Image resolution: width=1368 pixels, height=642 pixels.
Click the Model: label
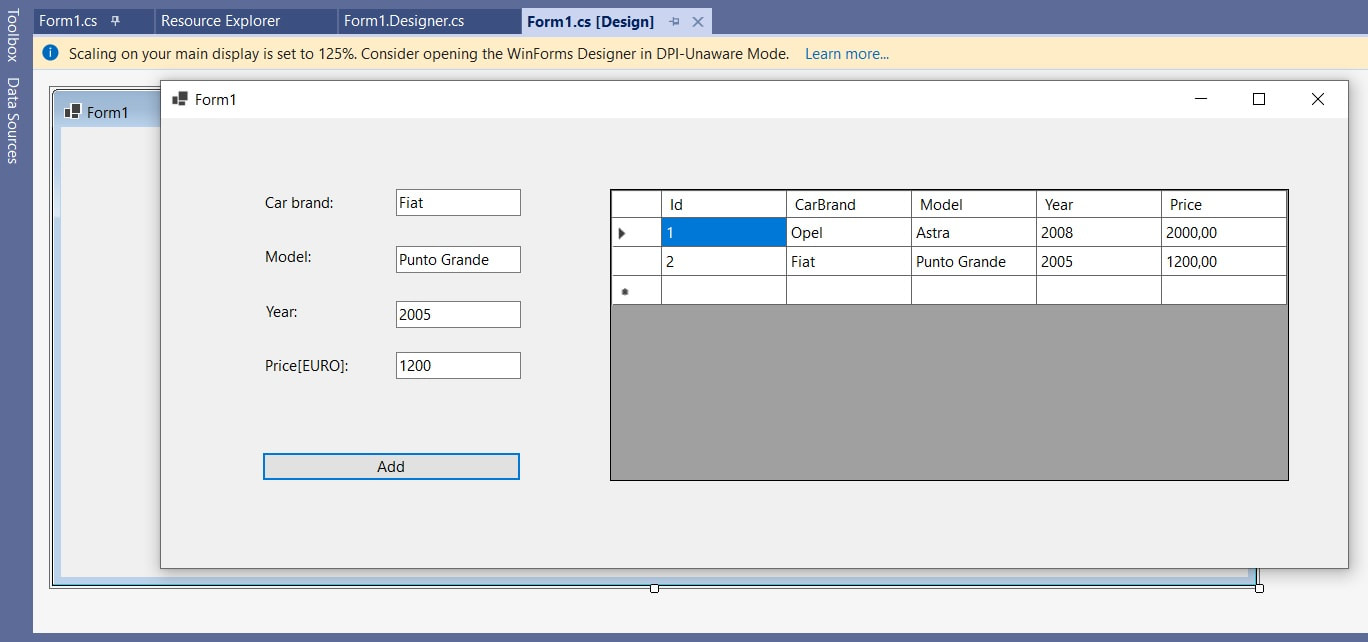click(x=288, y=257)
